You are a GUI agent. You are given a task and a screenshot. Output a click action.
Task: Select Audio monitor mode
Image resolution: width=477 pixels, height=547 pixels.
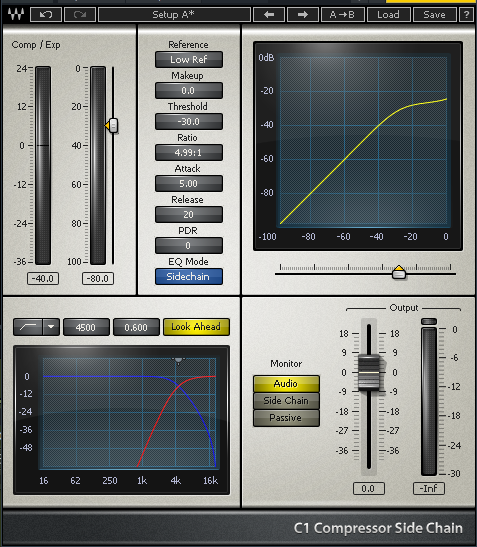[x=286, y=384]
